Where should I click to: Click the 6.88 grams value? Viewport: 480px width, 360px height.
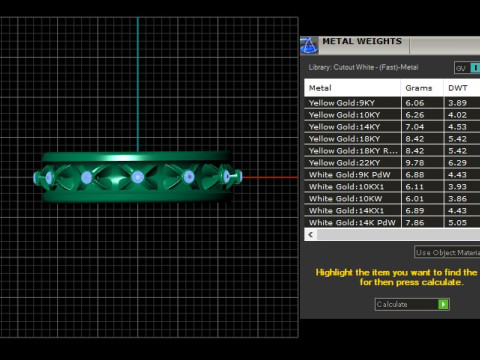pos(415,175)
